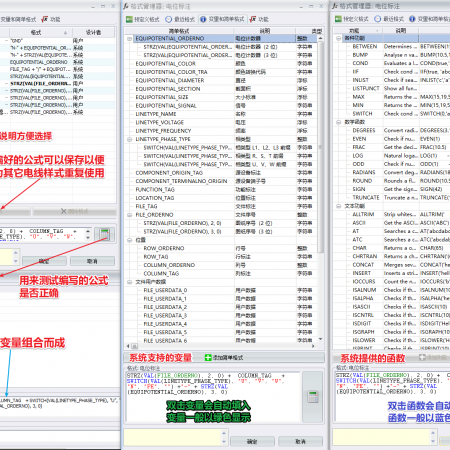Select the ROUND function in right window
This screenshot has height=450, width=450.
click(x=362, y=181)
